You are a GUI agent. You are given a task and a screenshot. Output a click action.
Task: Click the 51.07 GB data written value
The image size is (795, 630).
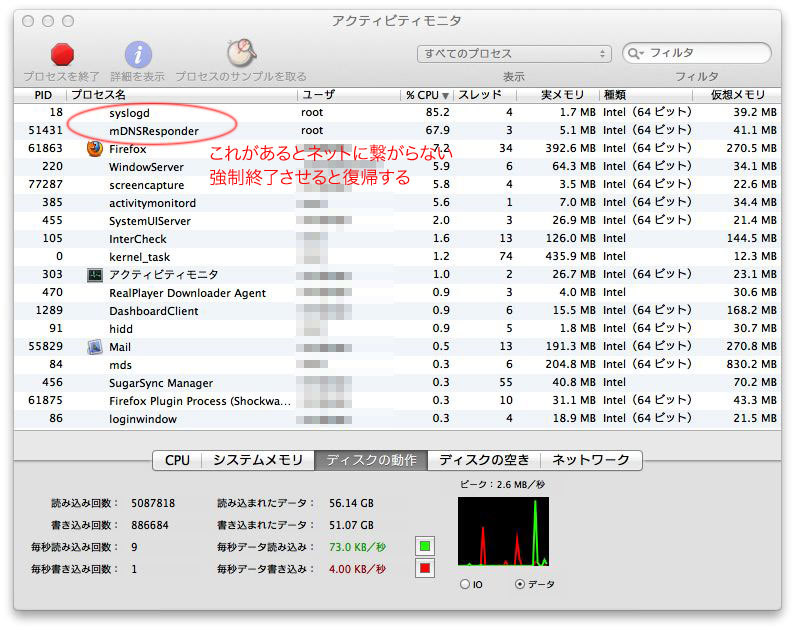(x=351, y=525)
